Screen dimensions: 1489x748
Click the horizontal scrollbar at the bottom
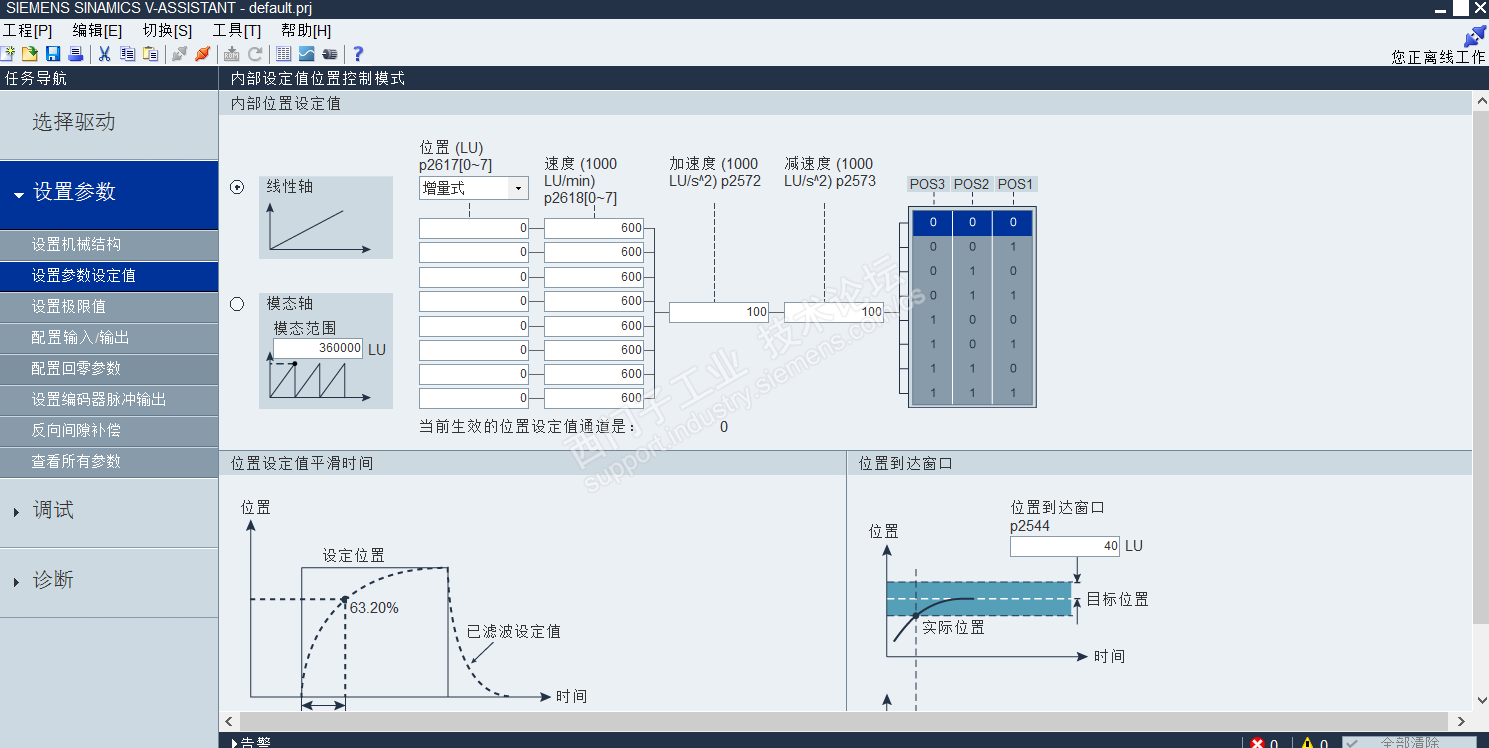(844, 721)
